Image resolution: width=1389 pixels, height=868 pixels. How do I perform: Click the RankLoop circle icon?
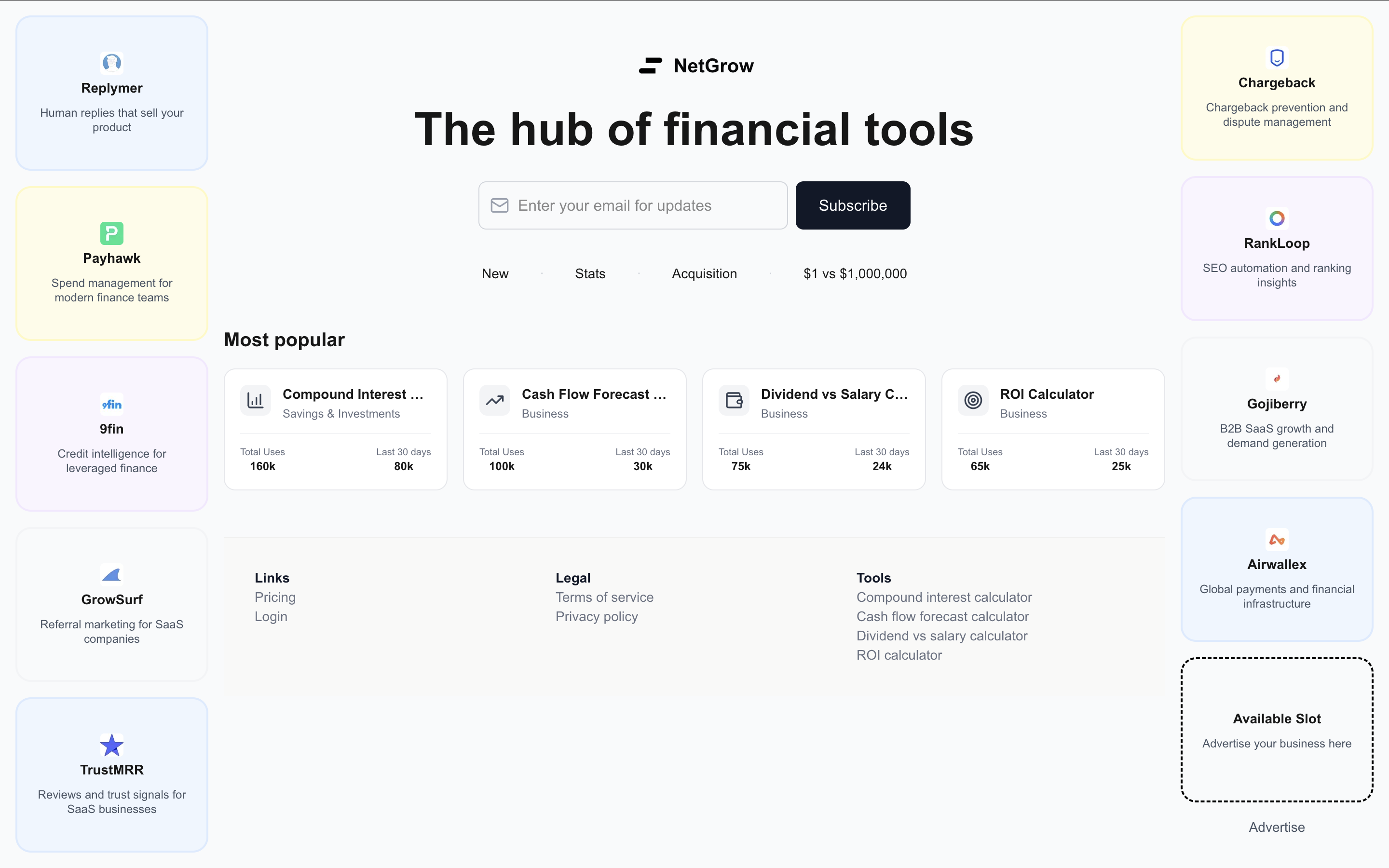pos(1277,218)
